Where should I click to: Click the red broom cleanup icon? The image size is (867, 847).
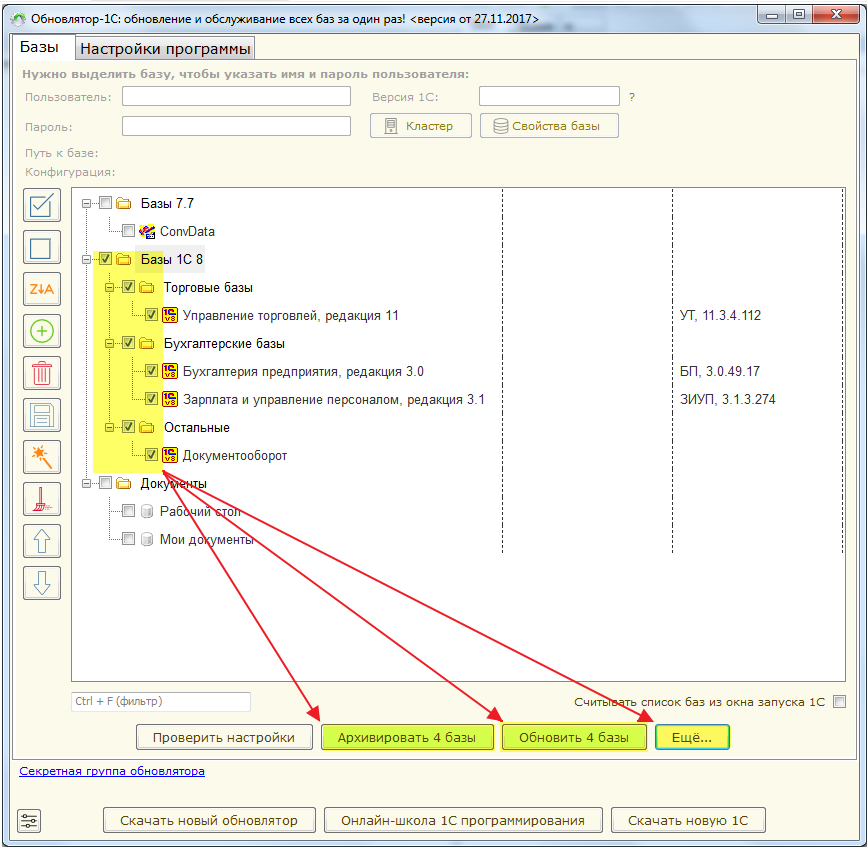click(42, 499)
